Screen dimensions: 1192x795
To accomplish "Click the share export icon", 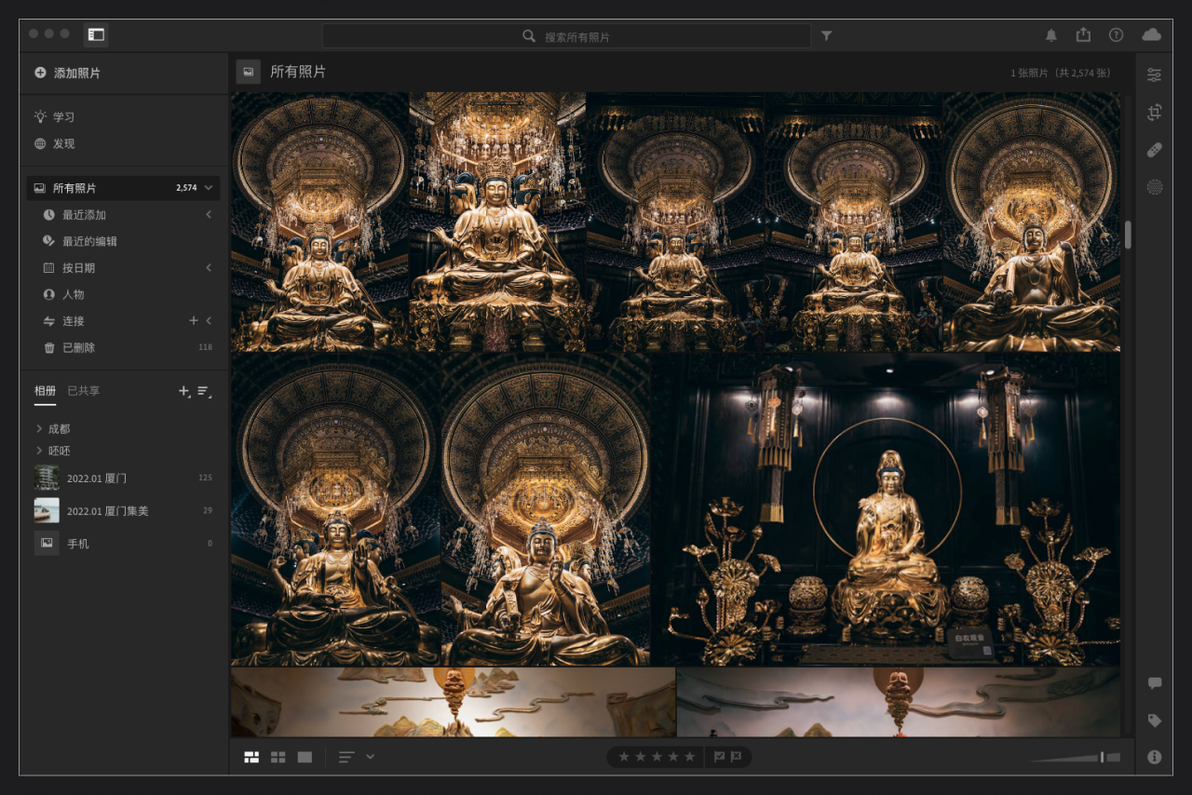I will [1083, 35].
